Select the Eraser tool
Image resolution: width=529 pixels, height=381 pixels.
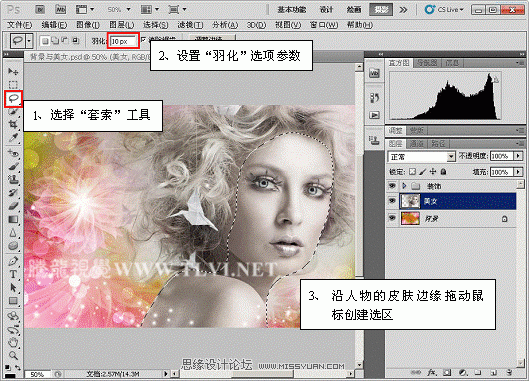[x=13, y=206]
